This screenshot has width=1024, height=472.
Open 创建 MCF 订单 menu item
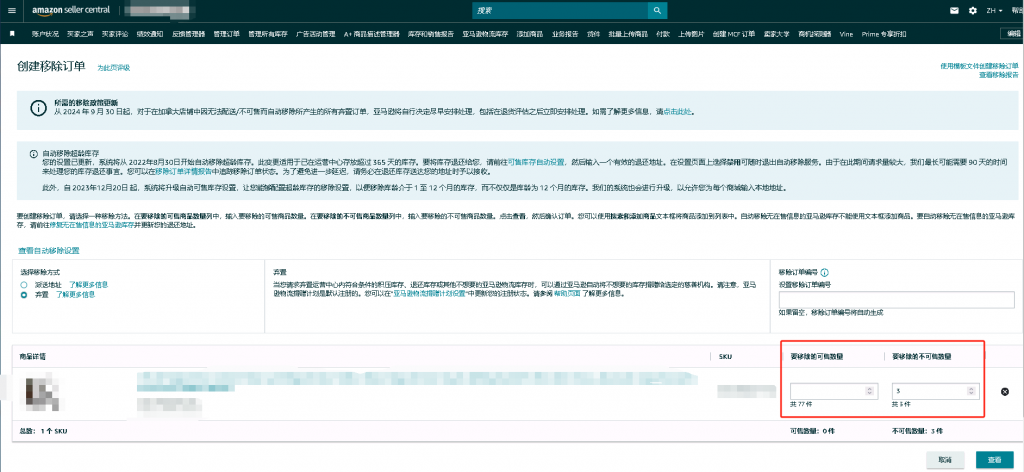pyautogui.click(x=734, y=34)
